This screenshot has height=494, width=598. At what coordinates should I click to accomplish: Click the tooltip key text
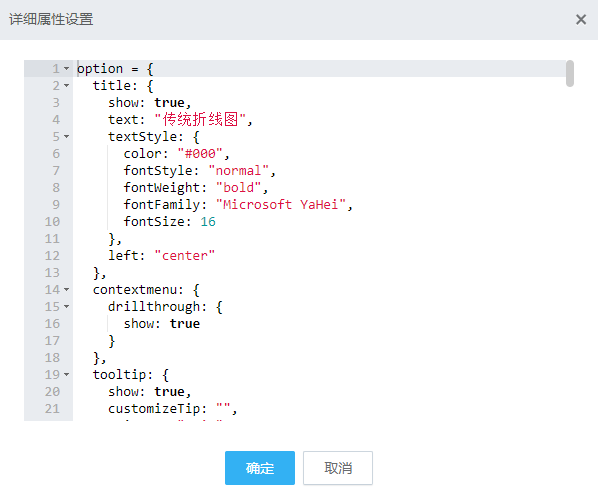pyautogui.click(x=119, y=375)
